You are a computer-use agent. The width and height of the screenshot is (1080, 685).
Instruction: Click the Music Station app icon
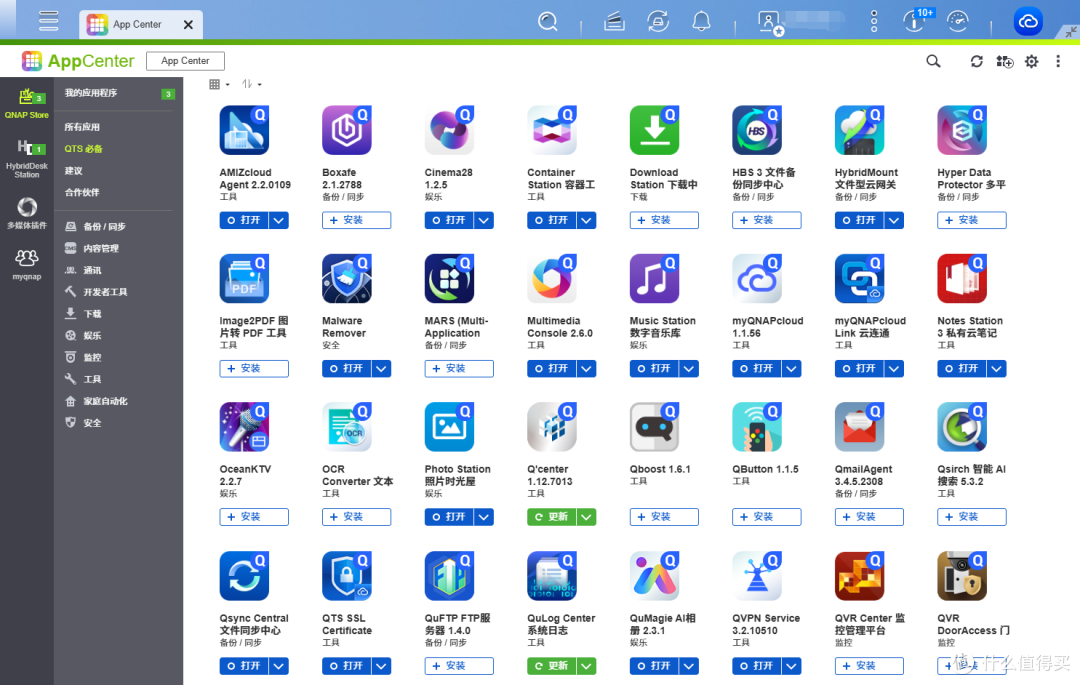[654, 279]
